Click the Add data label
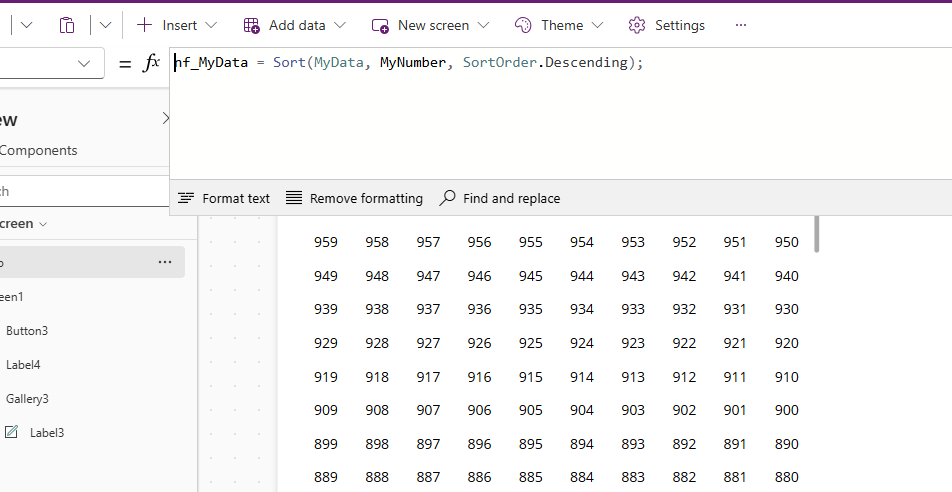 click(298, 26)
